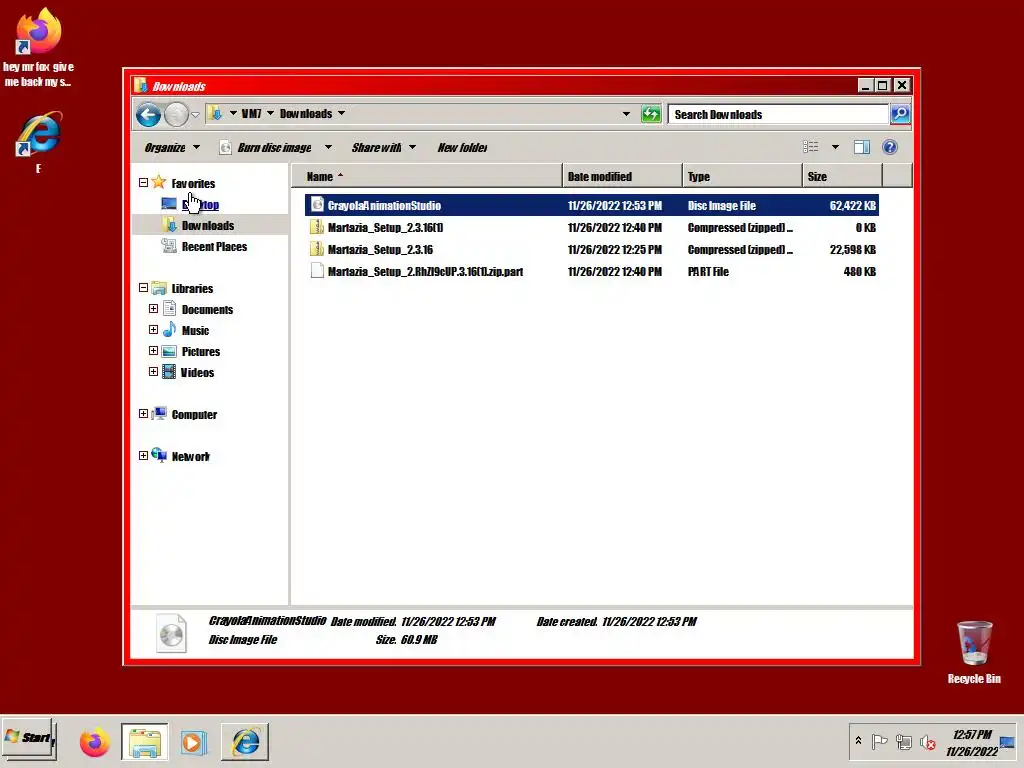The width and height of the screenshot is (1024, 768).
Task: Collapse the Favorites tree group
Action: point(143,183)
